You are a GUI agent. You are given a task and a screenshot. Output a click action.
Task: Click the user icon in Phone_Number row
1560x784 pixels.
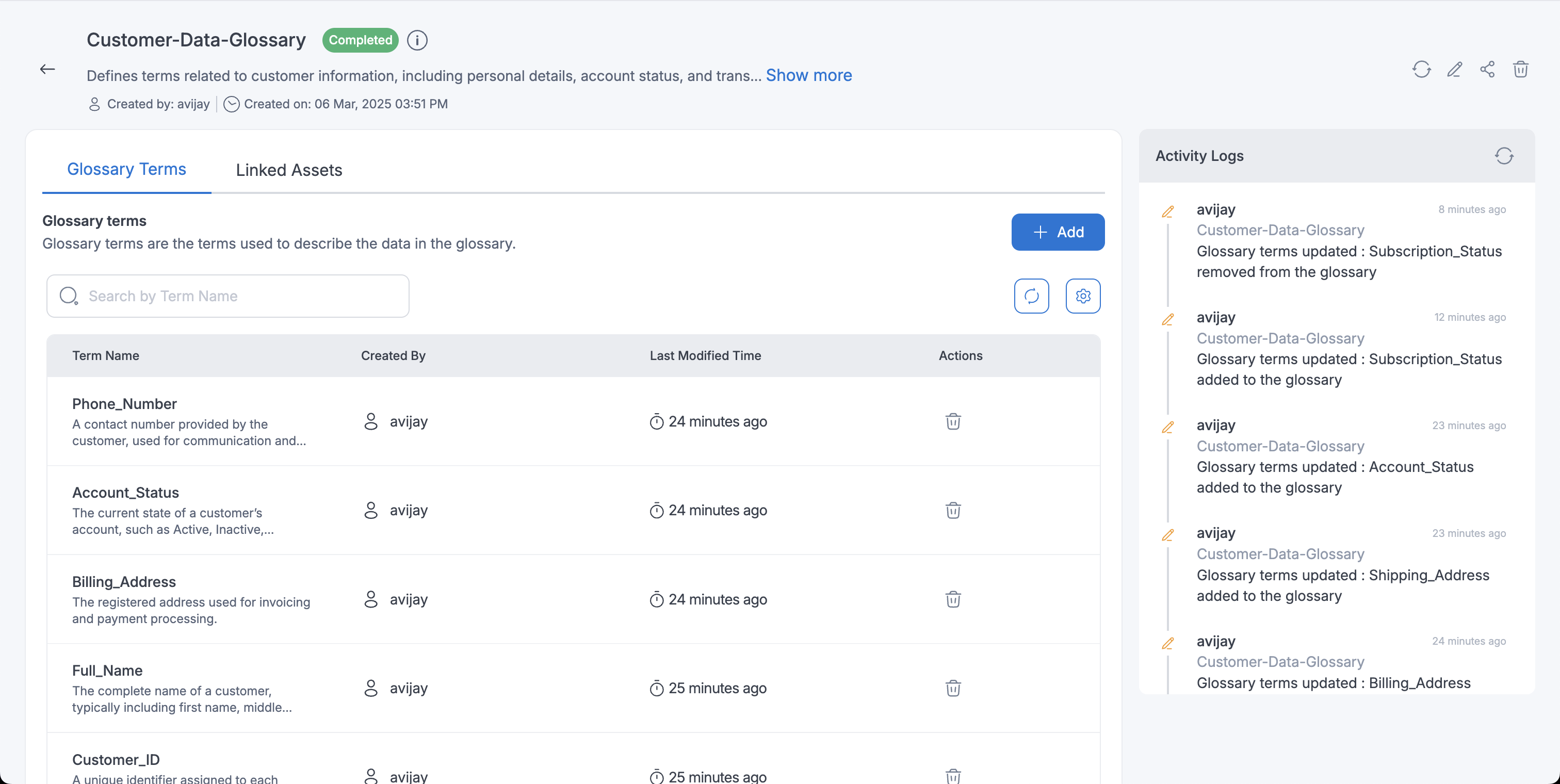pos(370,421)
